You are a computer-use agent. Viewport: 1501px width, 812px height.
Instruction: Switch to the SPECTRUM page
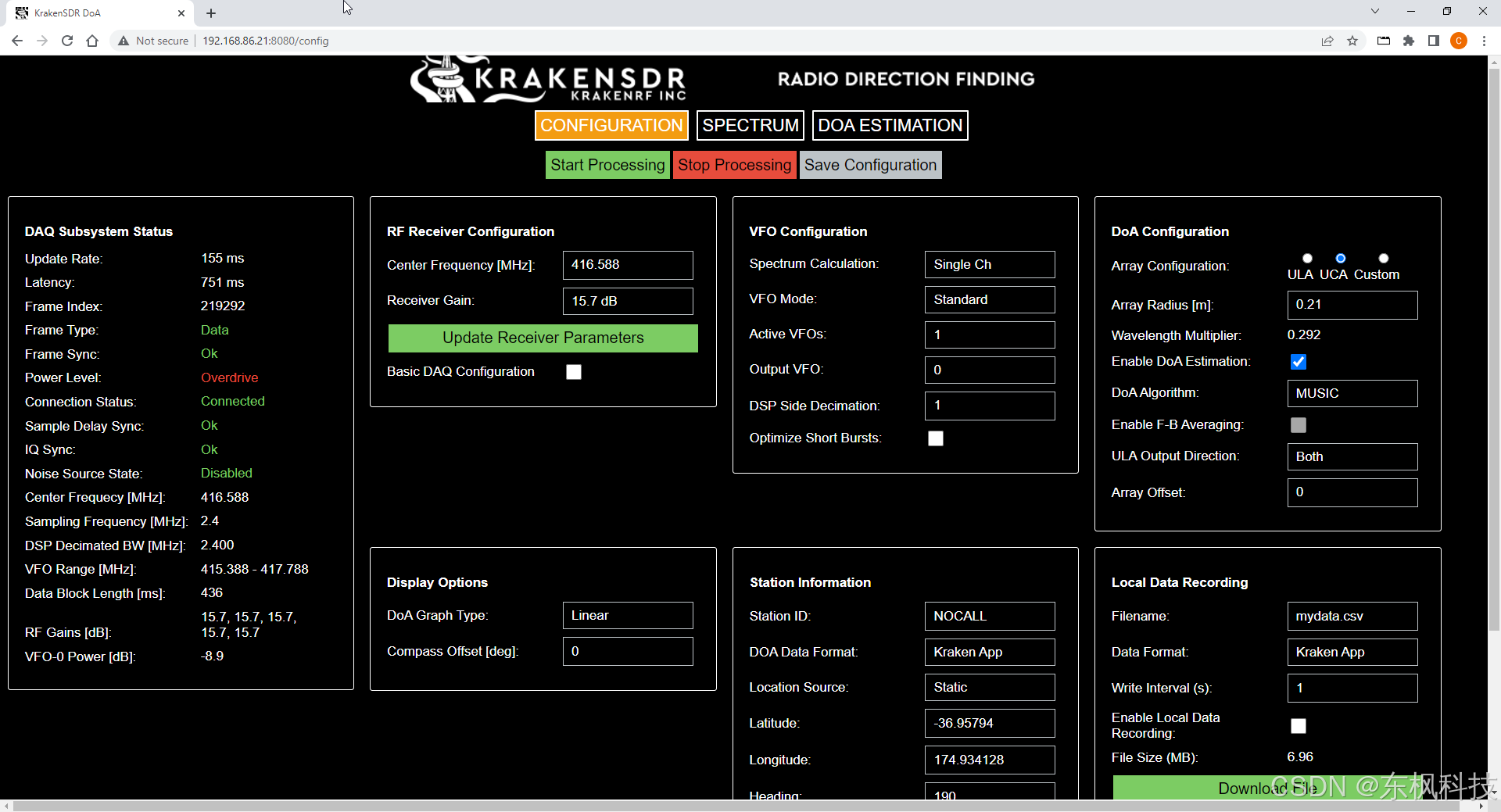(x=750, y=125)
